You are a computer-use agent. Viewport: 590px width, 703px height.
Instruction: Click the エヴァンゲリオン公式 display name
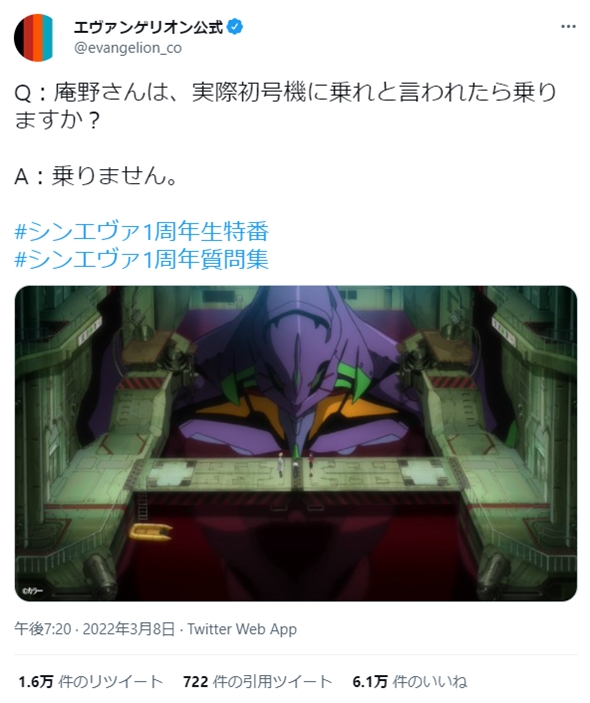149,27
